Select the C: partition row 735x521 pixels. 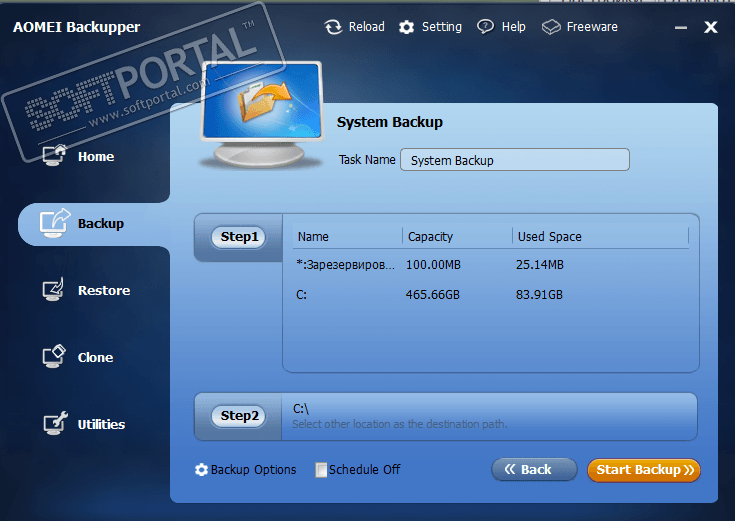pos(490,294)
